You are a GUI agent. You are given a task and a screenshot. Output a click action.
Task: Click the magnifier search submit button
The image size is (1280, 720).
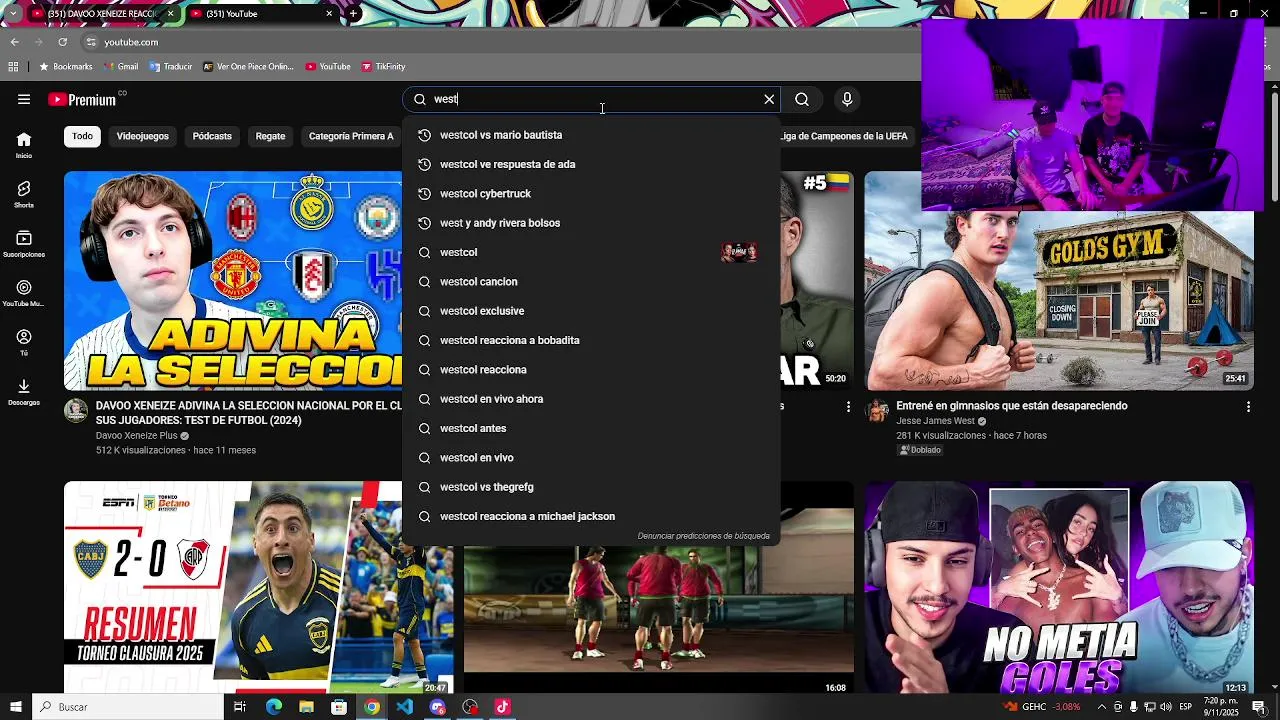pos(802,99)
